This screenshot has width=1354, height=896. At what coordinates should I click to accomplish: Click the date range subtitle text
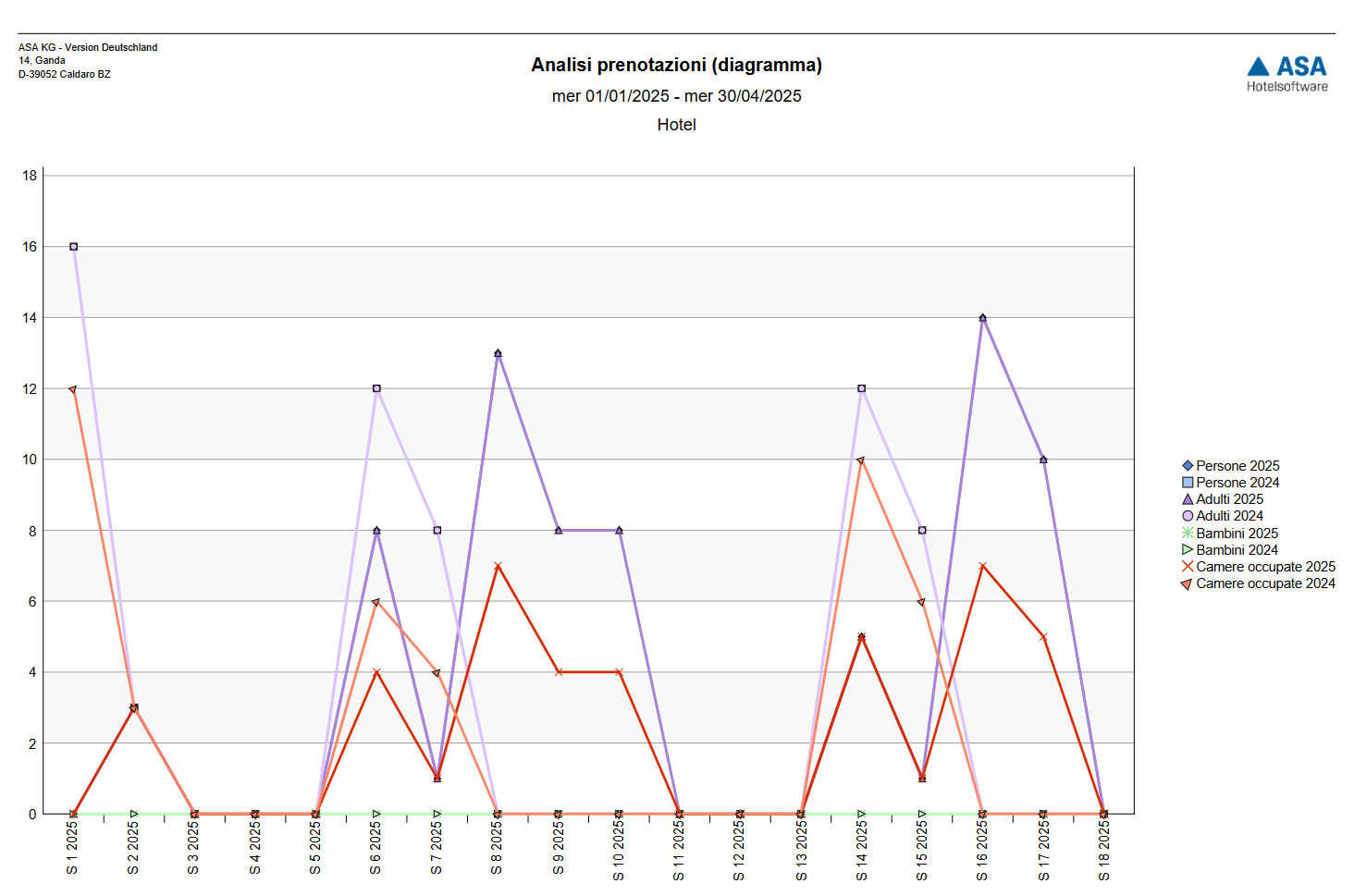pos(676,96)
